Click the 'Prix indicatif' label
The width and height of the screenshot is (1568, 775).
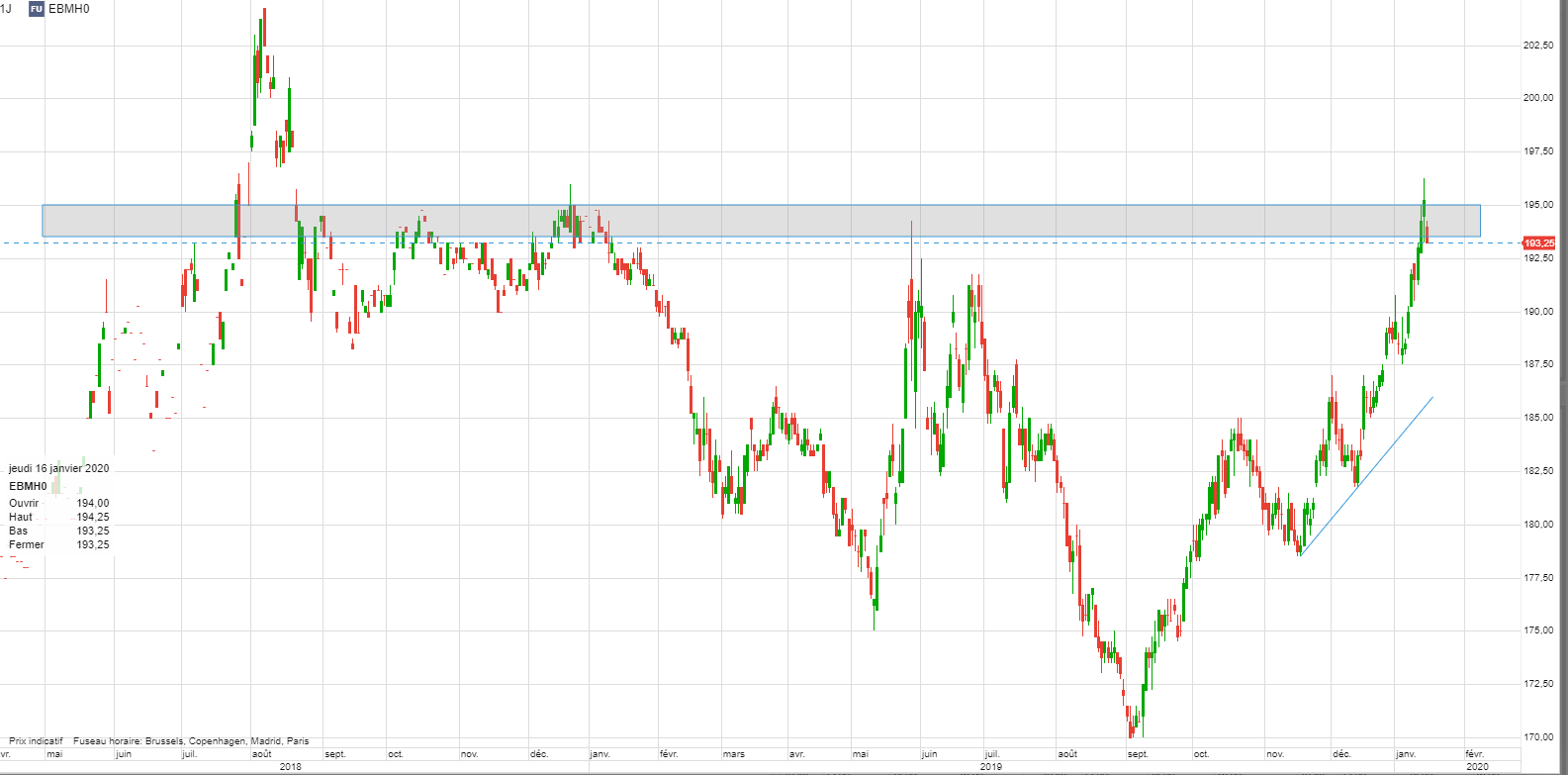(36, 740)
